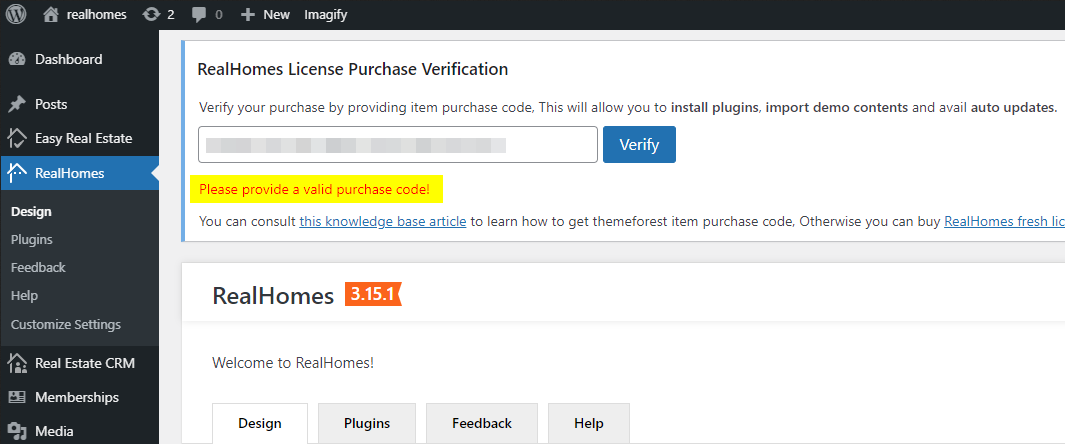Switch to the Feedback tab
The width and height of the screenshot is (1065, 444).
[482, 424]
